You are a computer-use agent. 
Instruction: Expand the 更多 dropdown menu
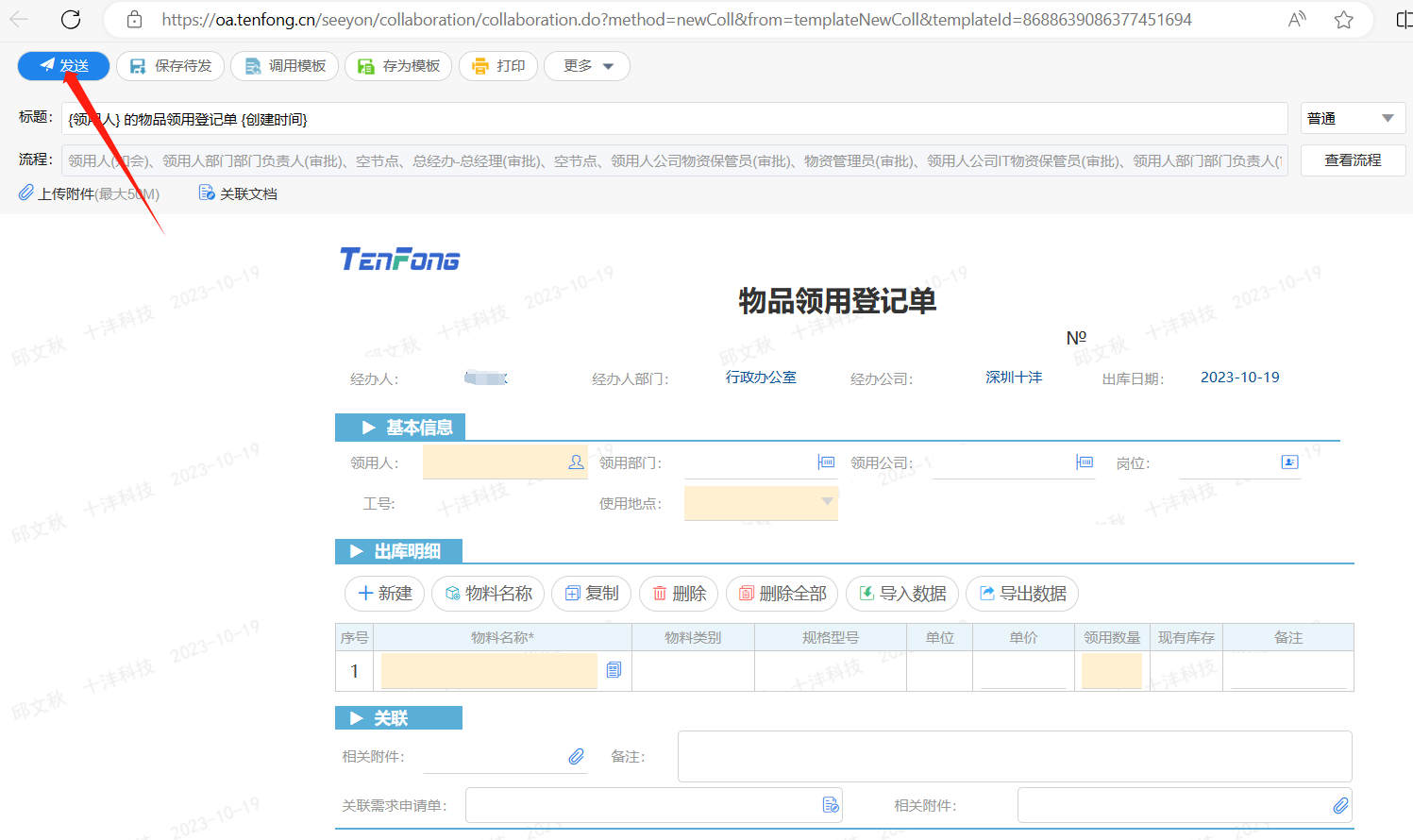pyautogui.click(x=587, y=66)
